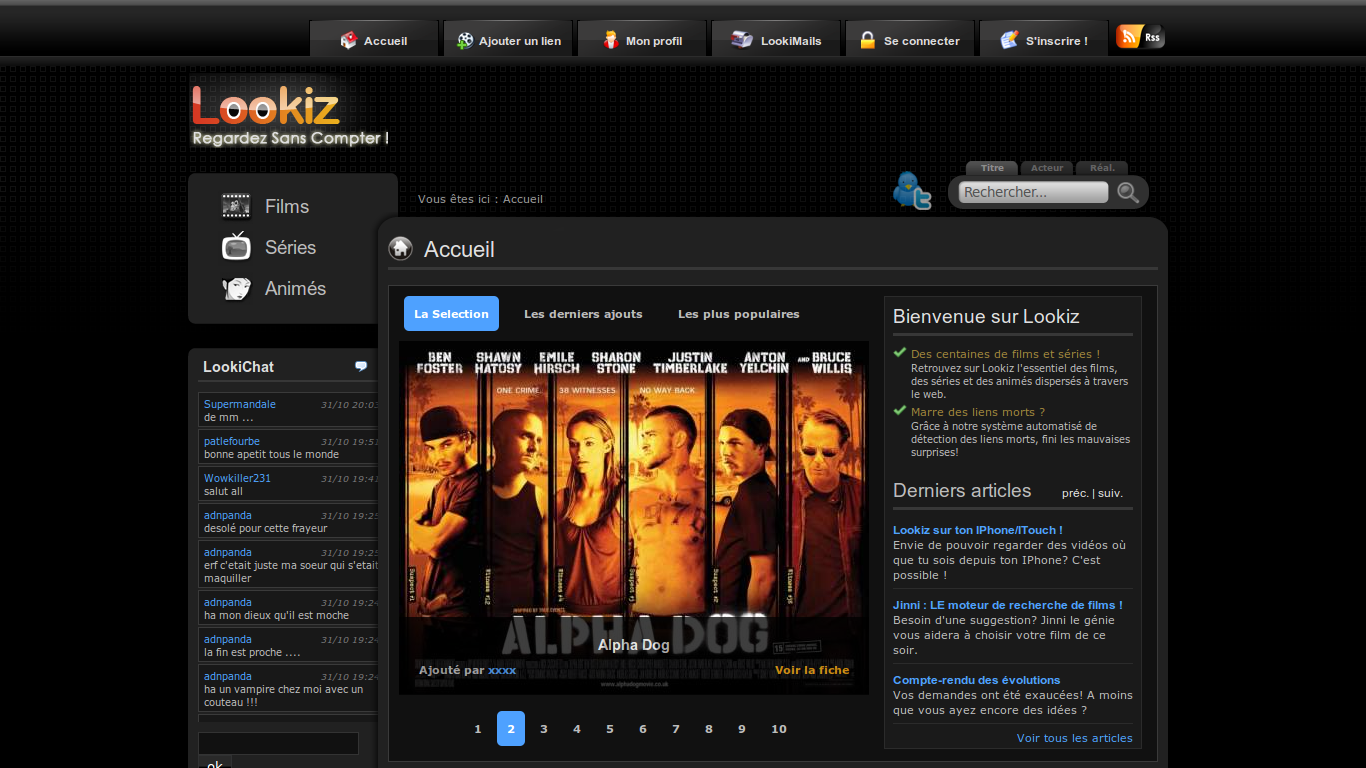Switch to Les plus populaires tab
The height and width of the screenshot is (768, 1366).
coord(739,314)
